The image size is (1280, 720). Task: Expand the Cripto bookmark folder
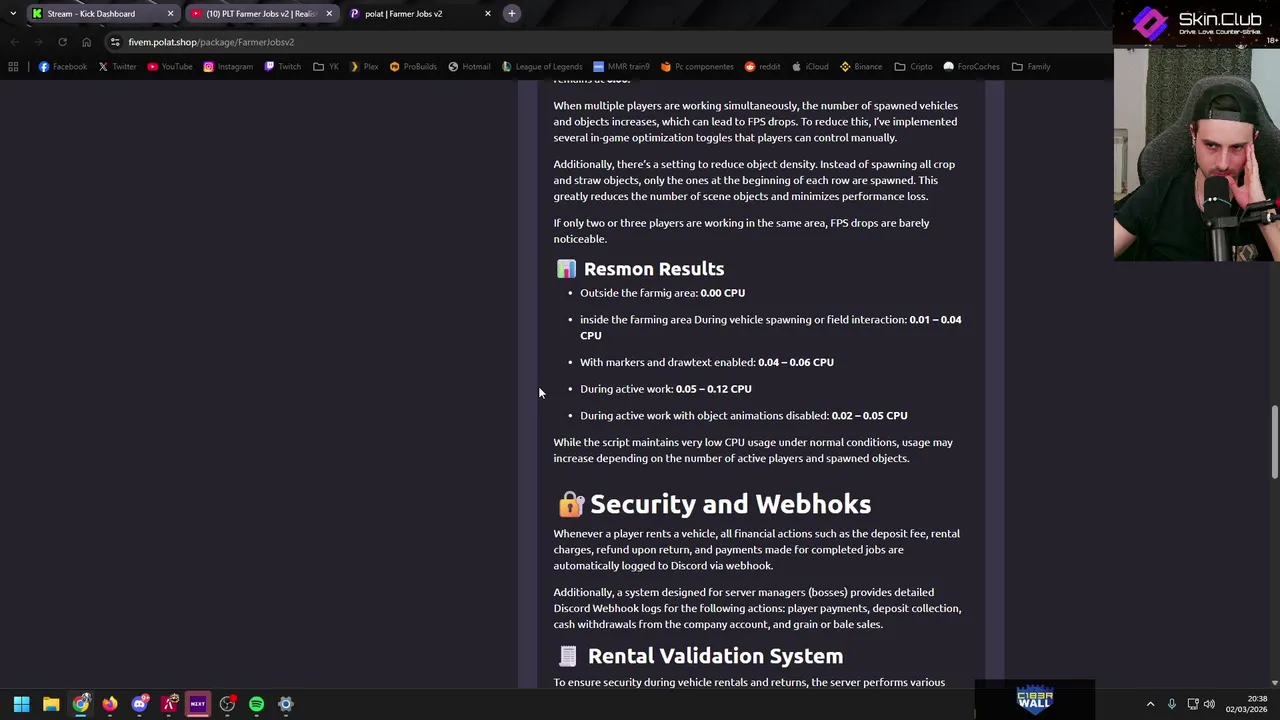[914, 67]
